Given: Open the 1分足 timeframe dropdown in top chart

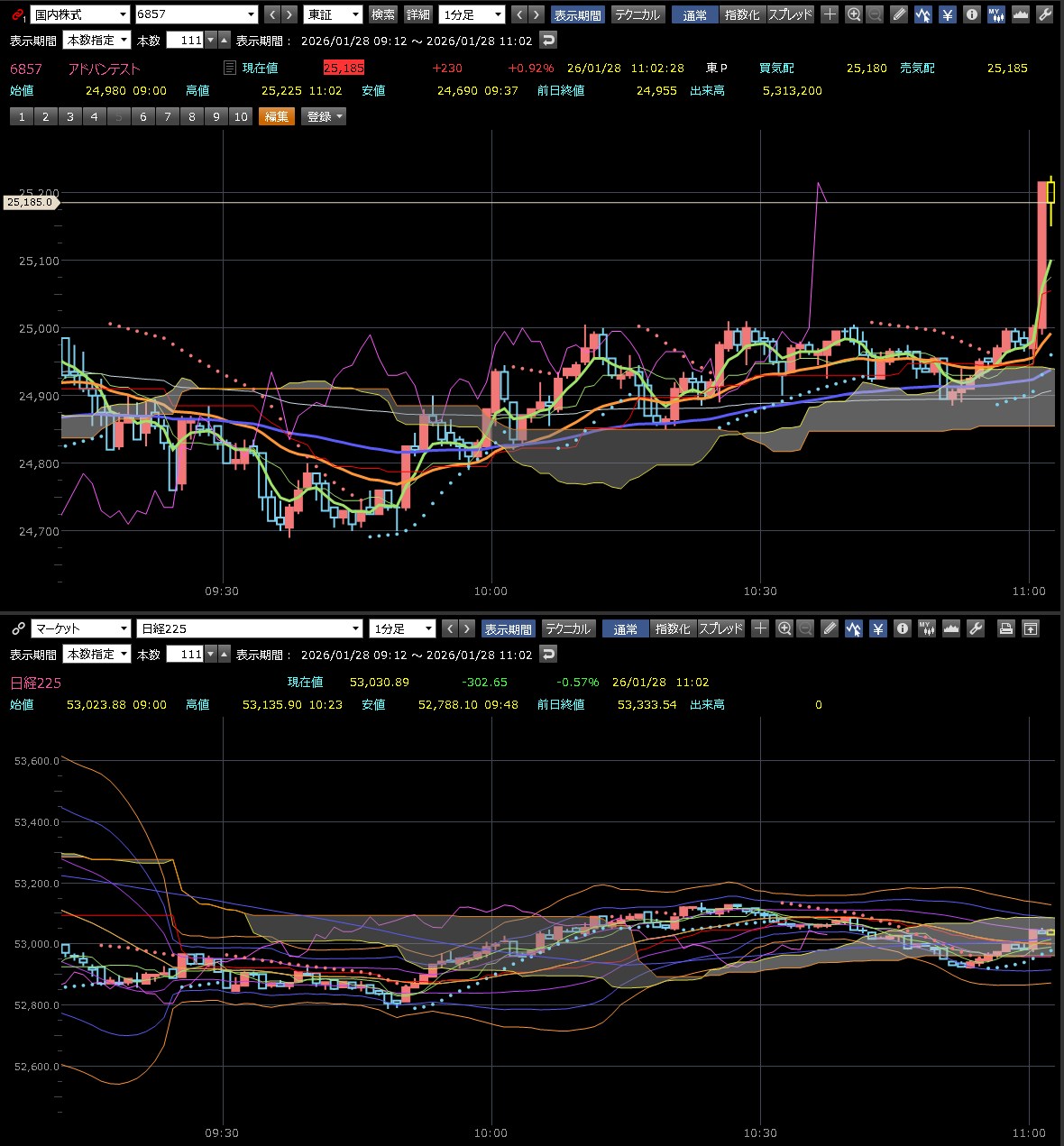Looking at the screenshot, I should pos(472,14).
